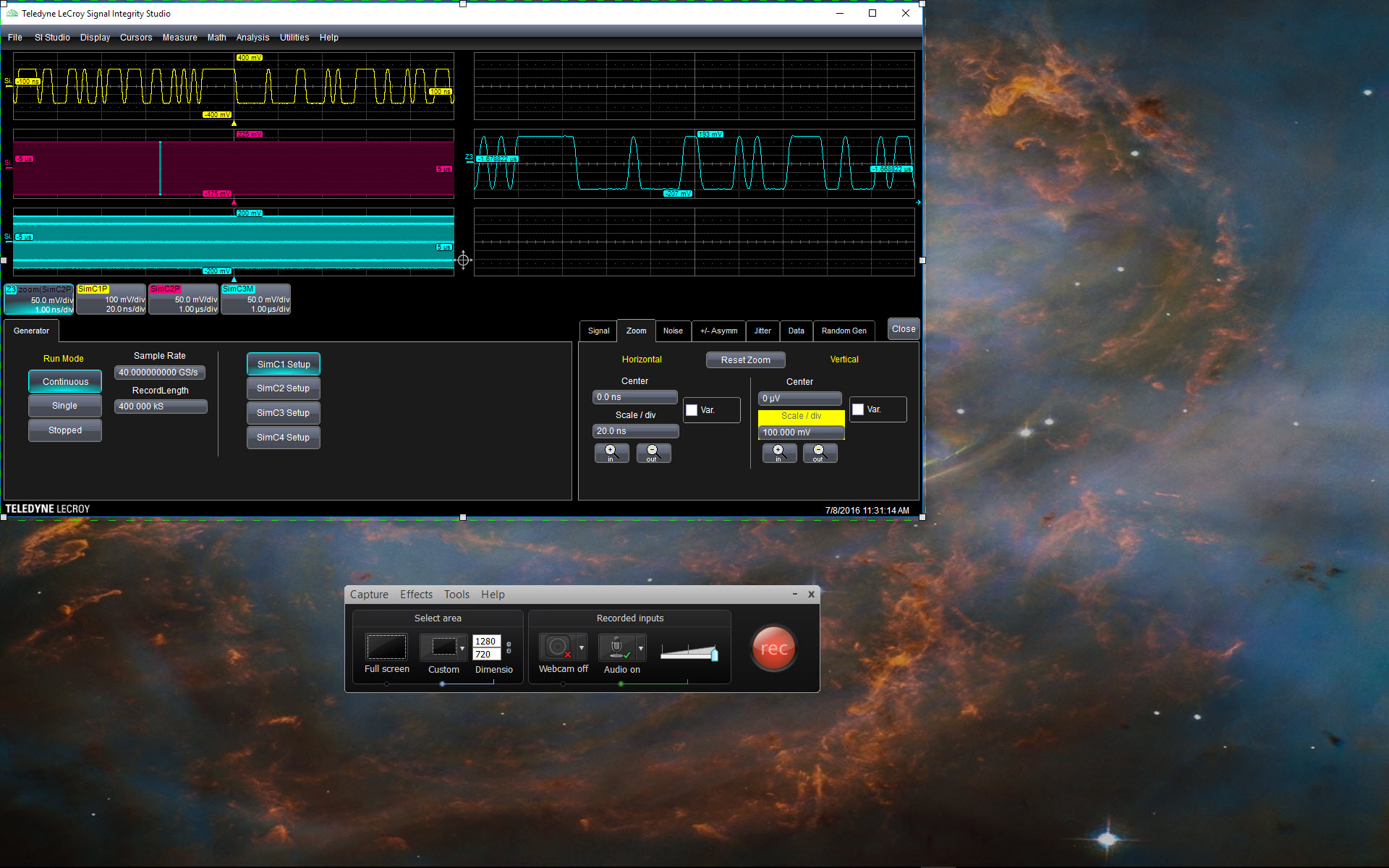1389x868 pixels.
Task: Open the Cursors menu
Action: pos(136,38)
